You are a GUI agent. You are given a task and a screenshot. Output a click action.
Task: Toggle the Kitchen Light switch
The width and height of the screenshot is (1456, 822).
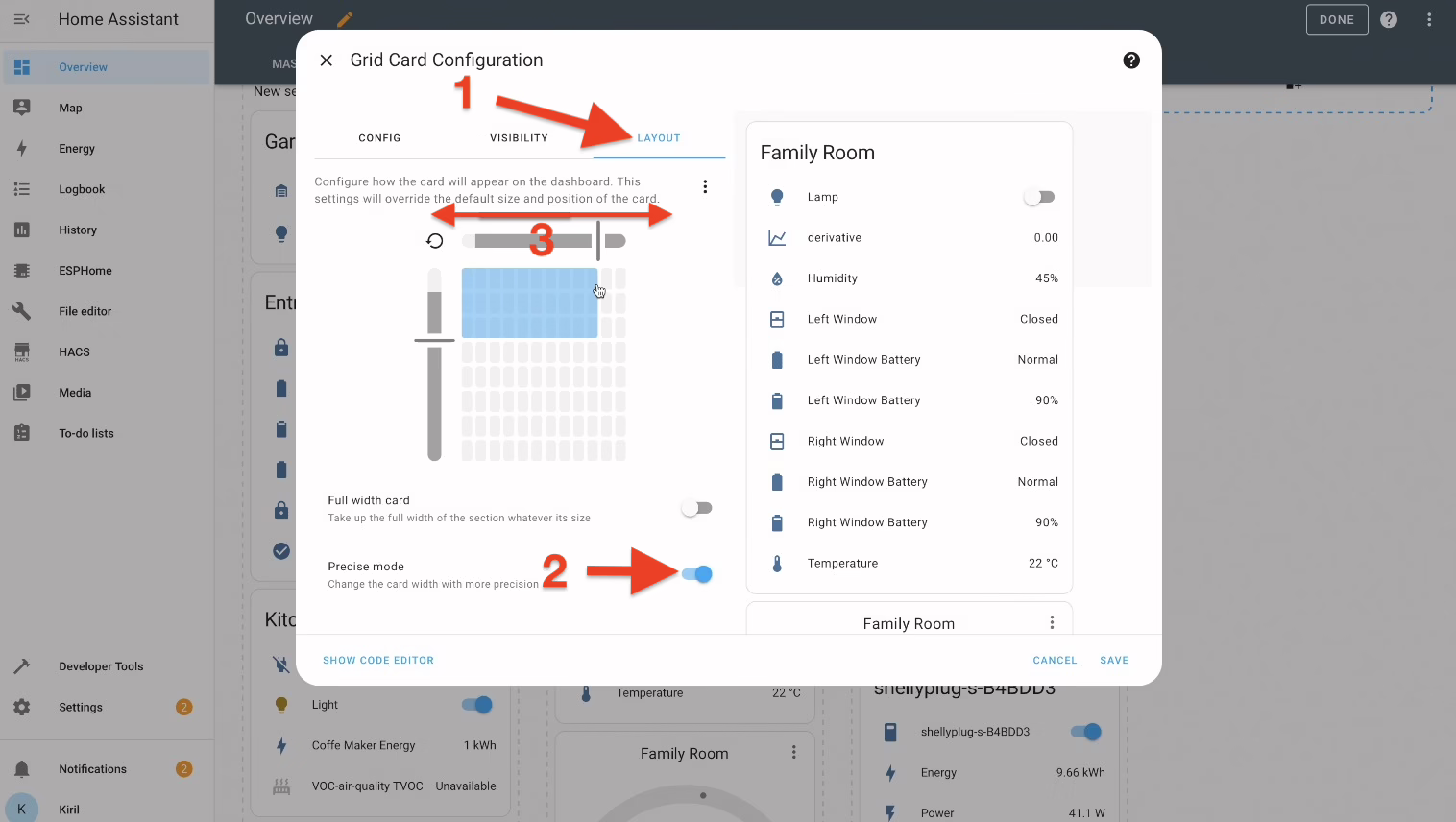(477, 705)
